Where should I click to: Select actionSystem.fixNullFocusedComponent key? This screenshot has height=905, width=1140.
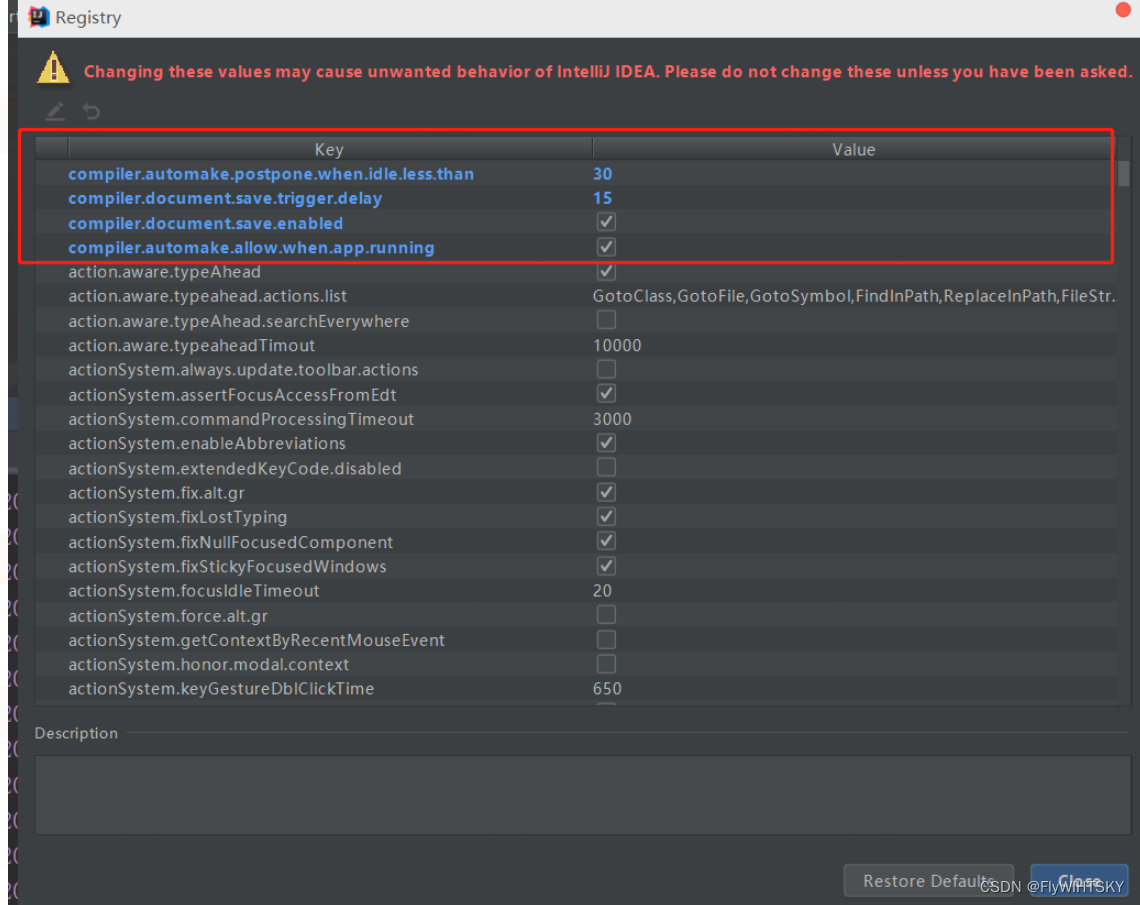(230, 542)
